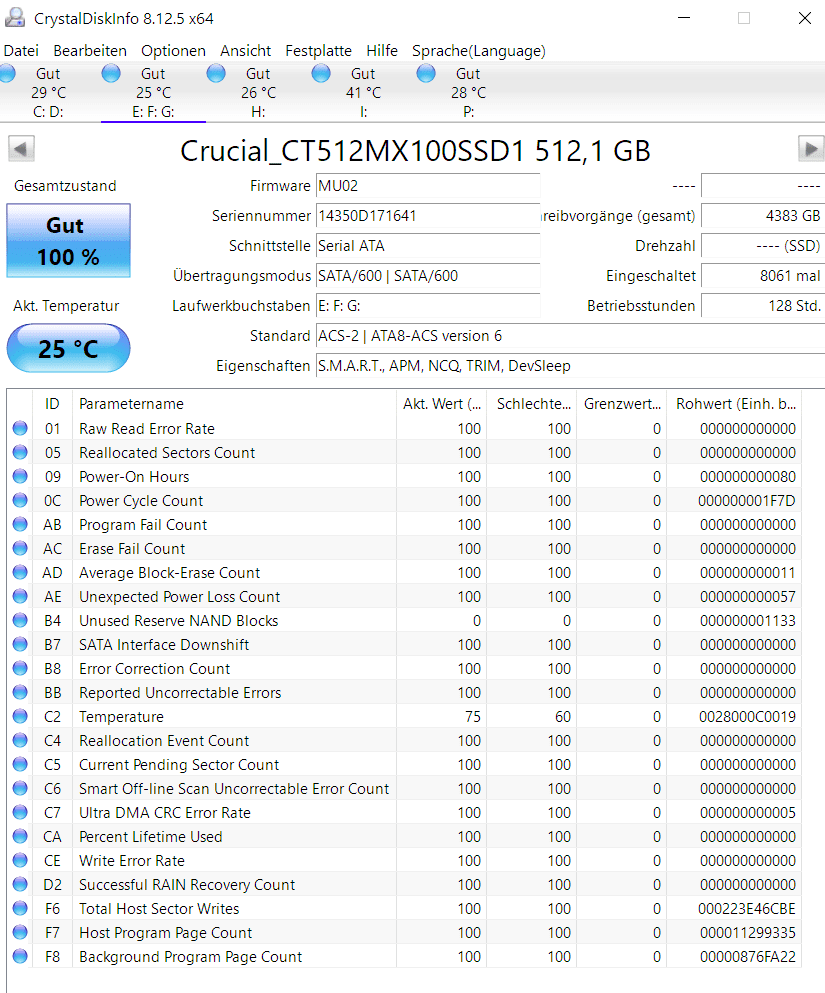Click the Eingeschaltet 8061 mal value
Viewport: 825px width, 993px height.
[763, 276]
